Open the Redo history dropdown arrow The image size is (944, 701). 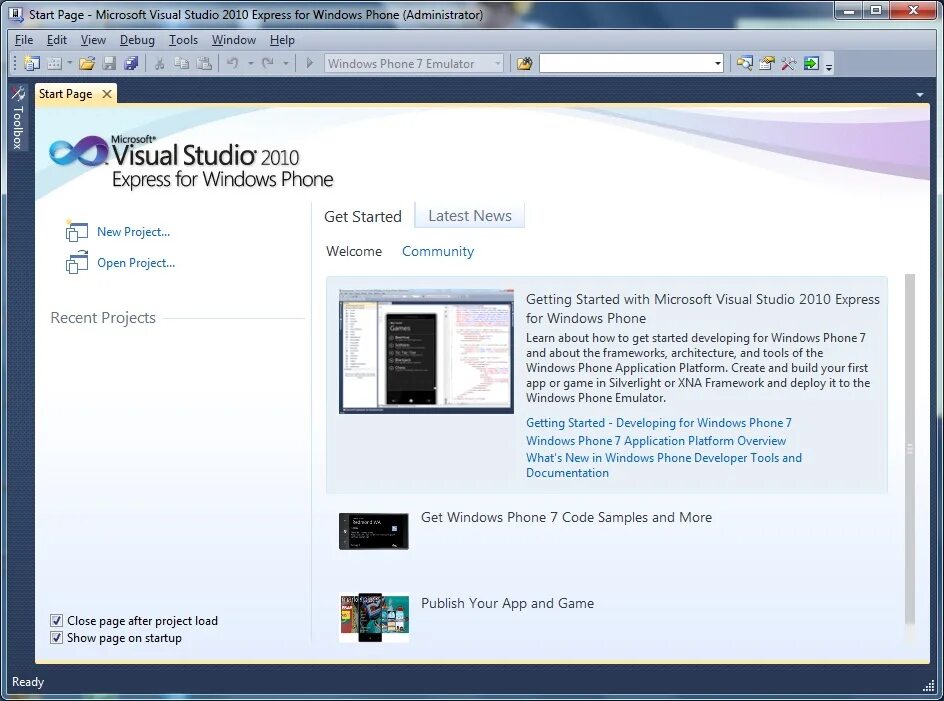285,63
